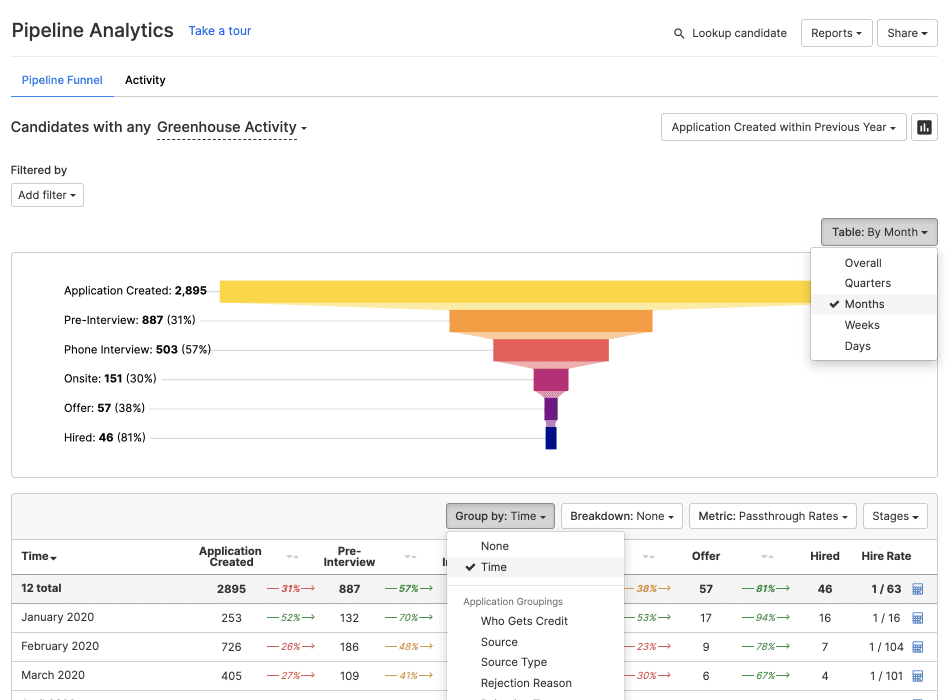Click the Add filter button
The width and height of the screenshot is (950, 700).
point(47,195)
